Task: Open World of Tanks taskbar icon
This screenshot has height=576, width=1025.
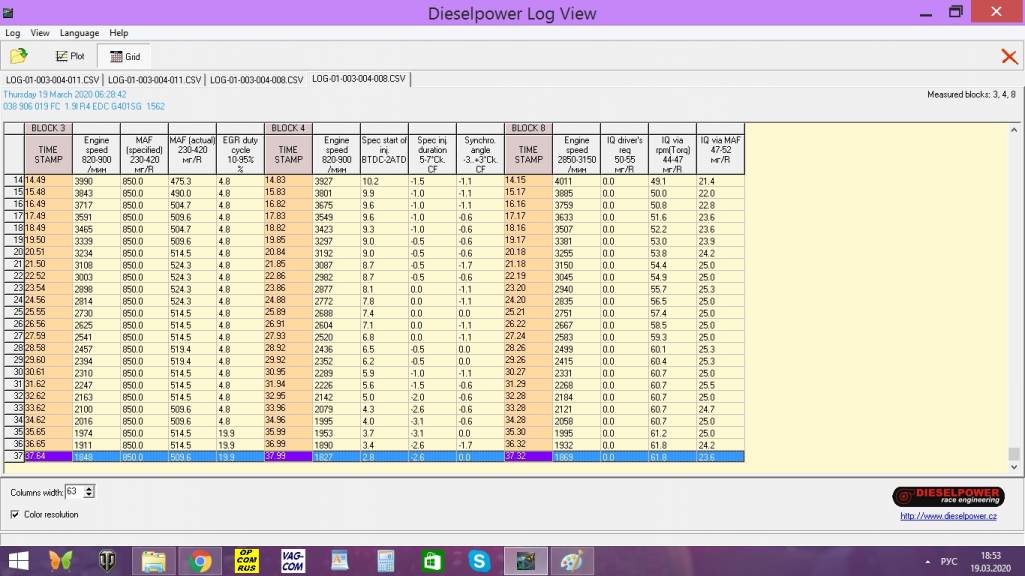Action: [107, 560]
